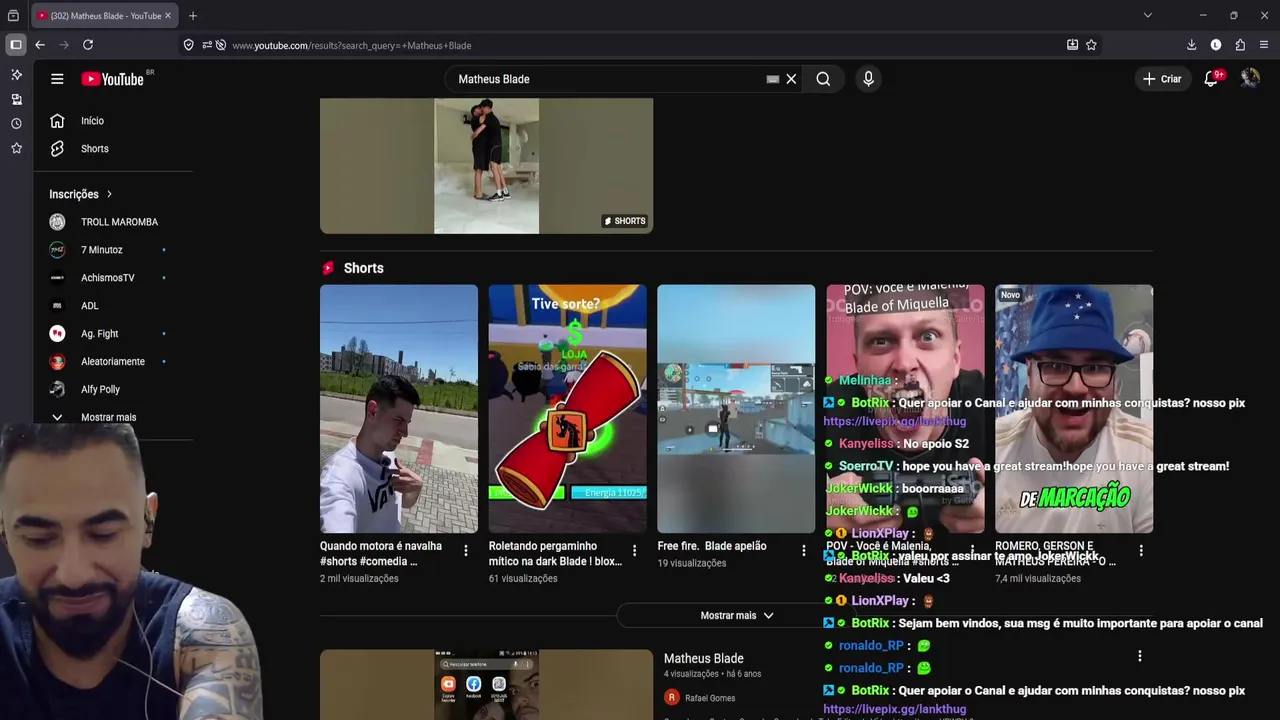Toggle the browser sidebar button
Viewport: 1280px width, 720px height.
(x=16, y=45)
